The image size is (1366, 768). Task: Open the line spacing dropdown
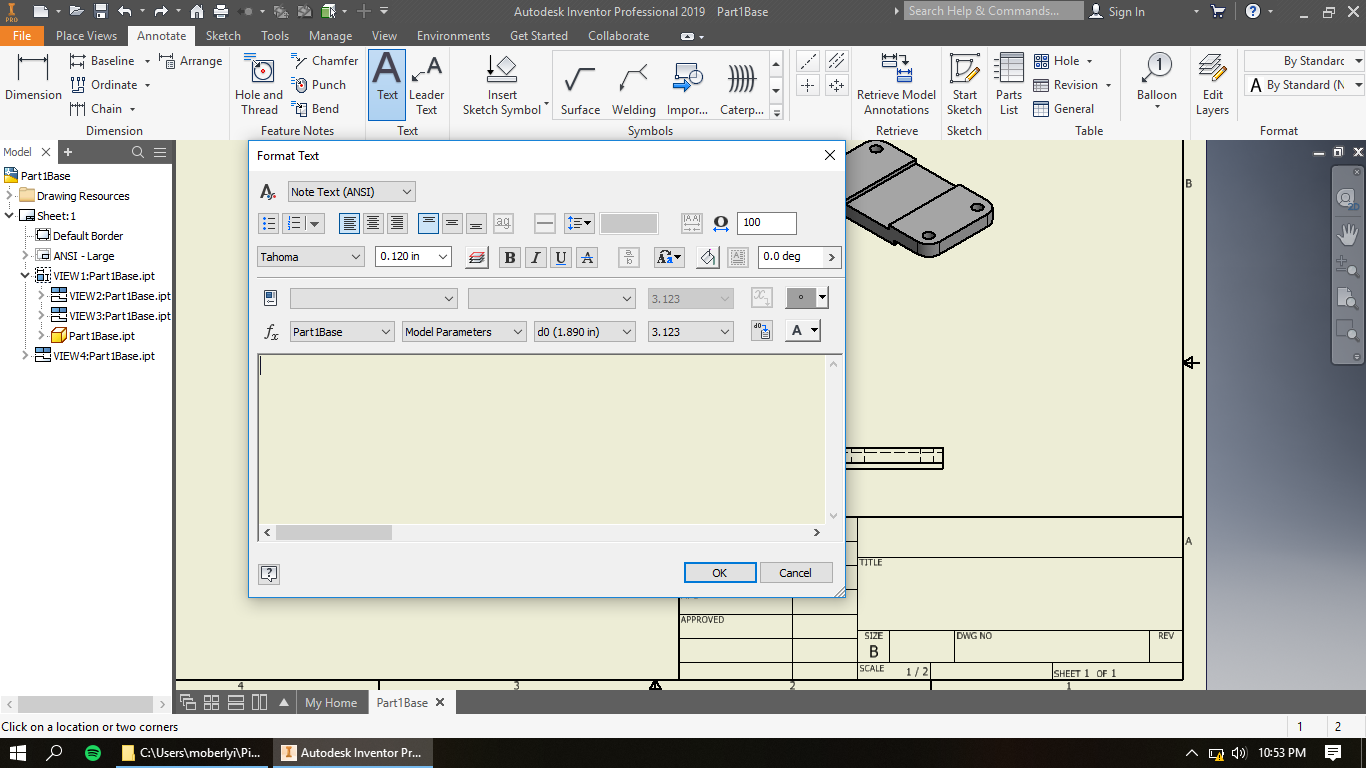coord(579,223)
